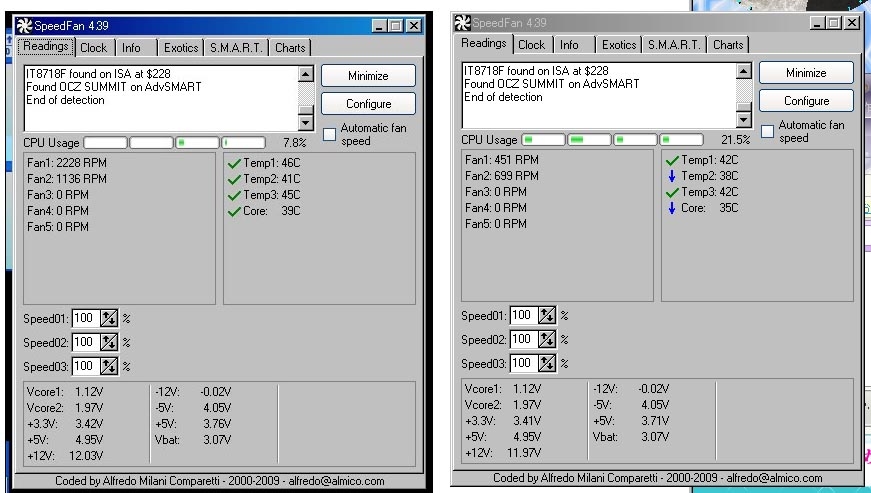Open Exotics tab in left window
The image size is (871, 493).
point(181,48)
